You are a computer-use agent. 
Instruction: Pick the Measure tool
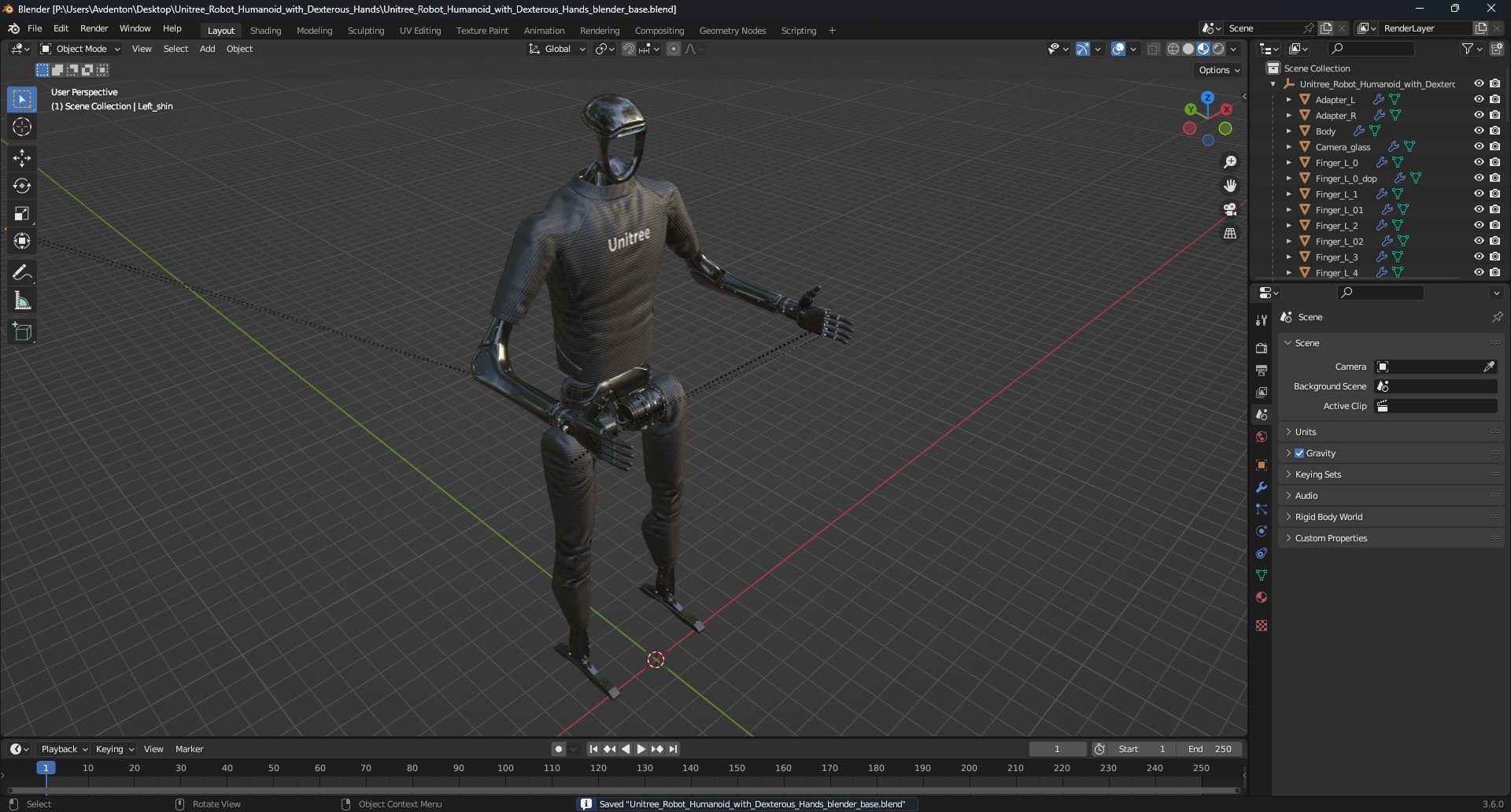[22, 301]
